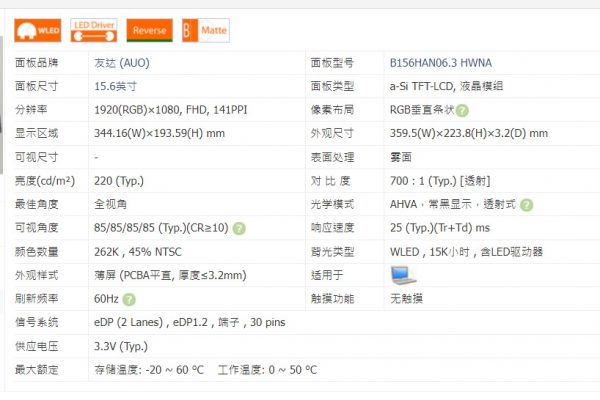Click the LED Driver badge icon
This screenshot has height=400, width=600.
[x=94, y=31]
